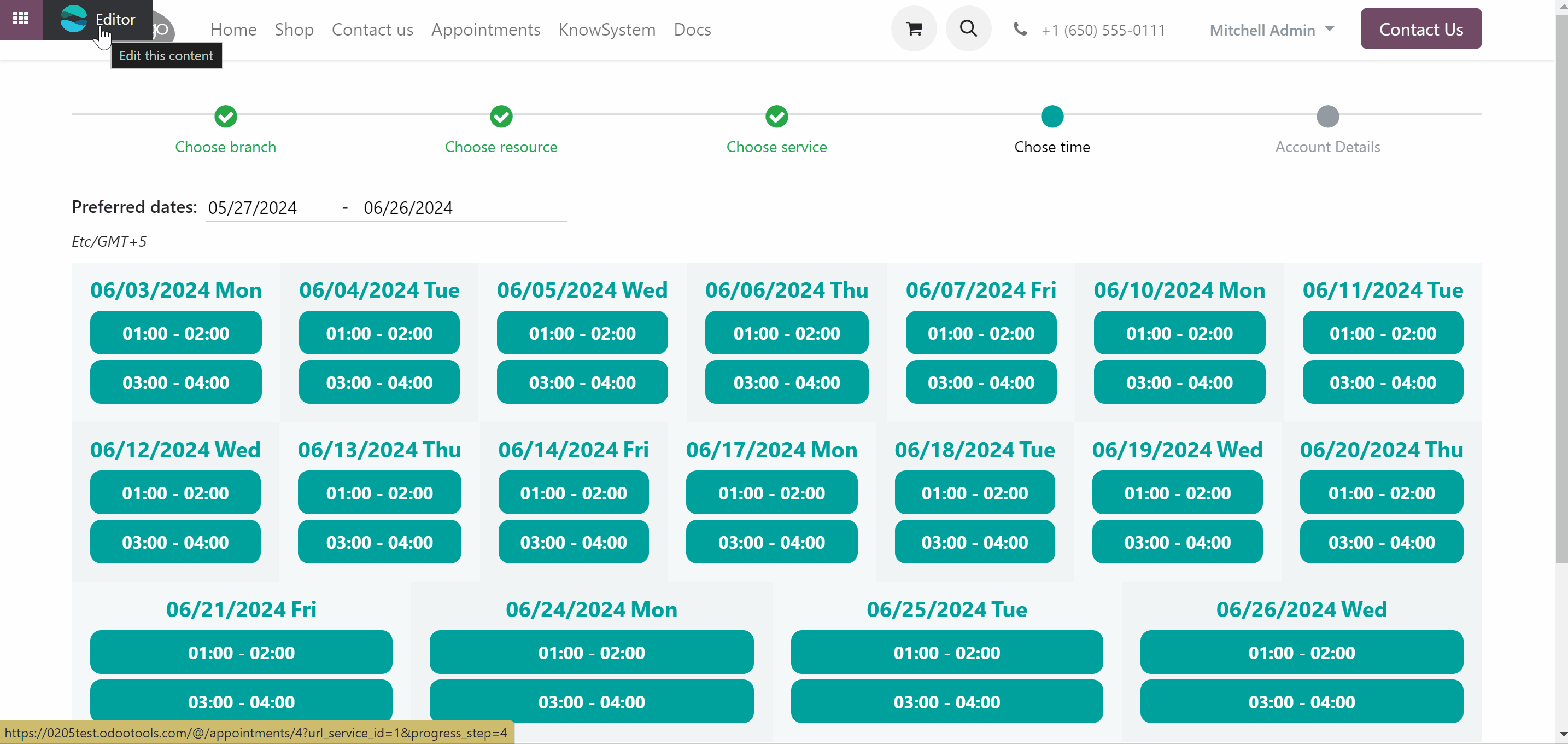Screen dimensions: 1568x744
Task: Click the Choose branch checkmark step
Action: 225,117
